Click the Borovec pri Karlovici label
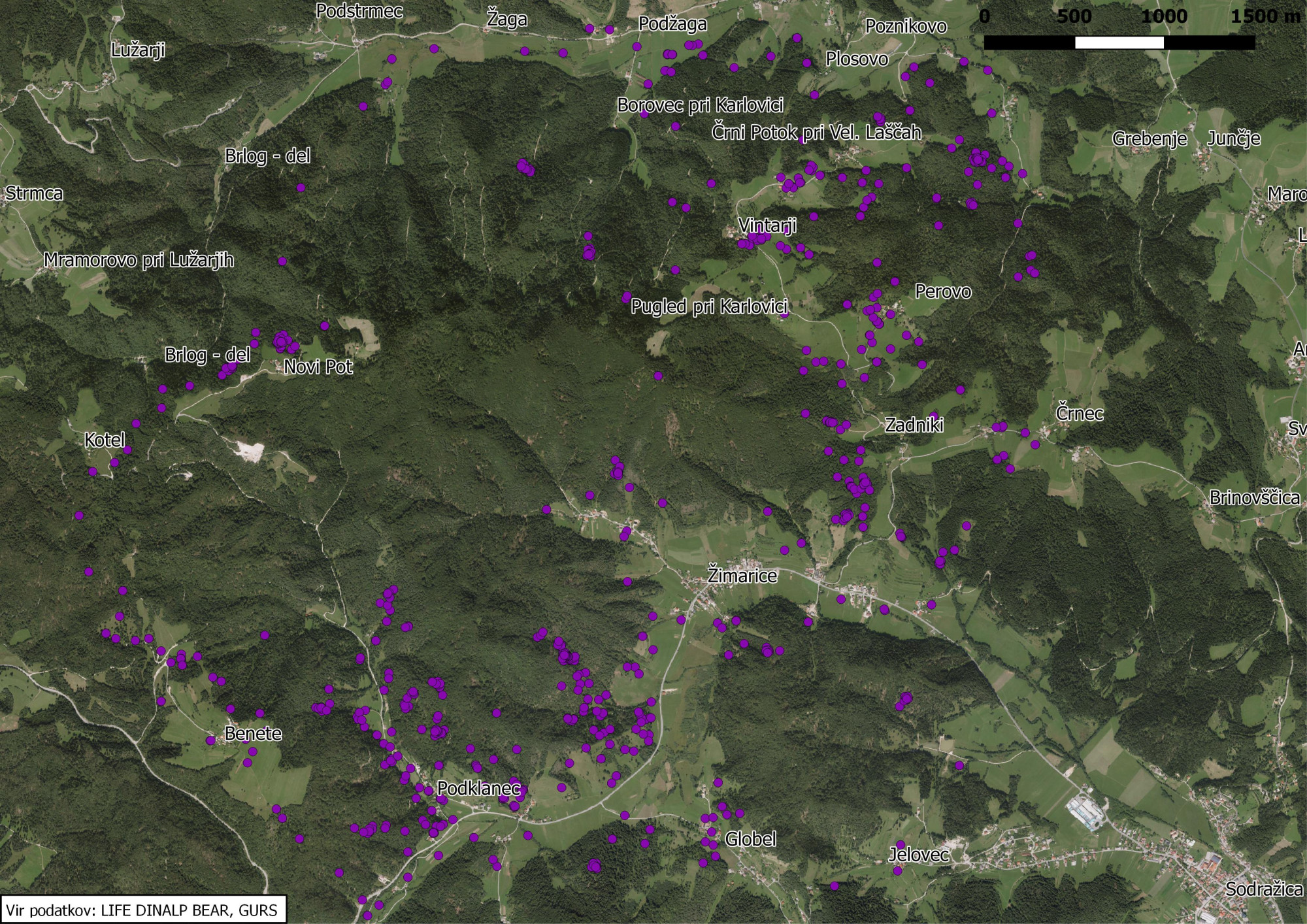The image size is (1307, 924). coord(700,105)
